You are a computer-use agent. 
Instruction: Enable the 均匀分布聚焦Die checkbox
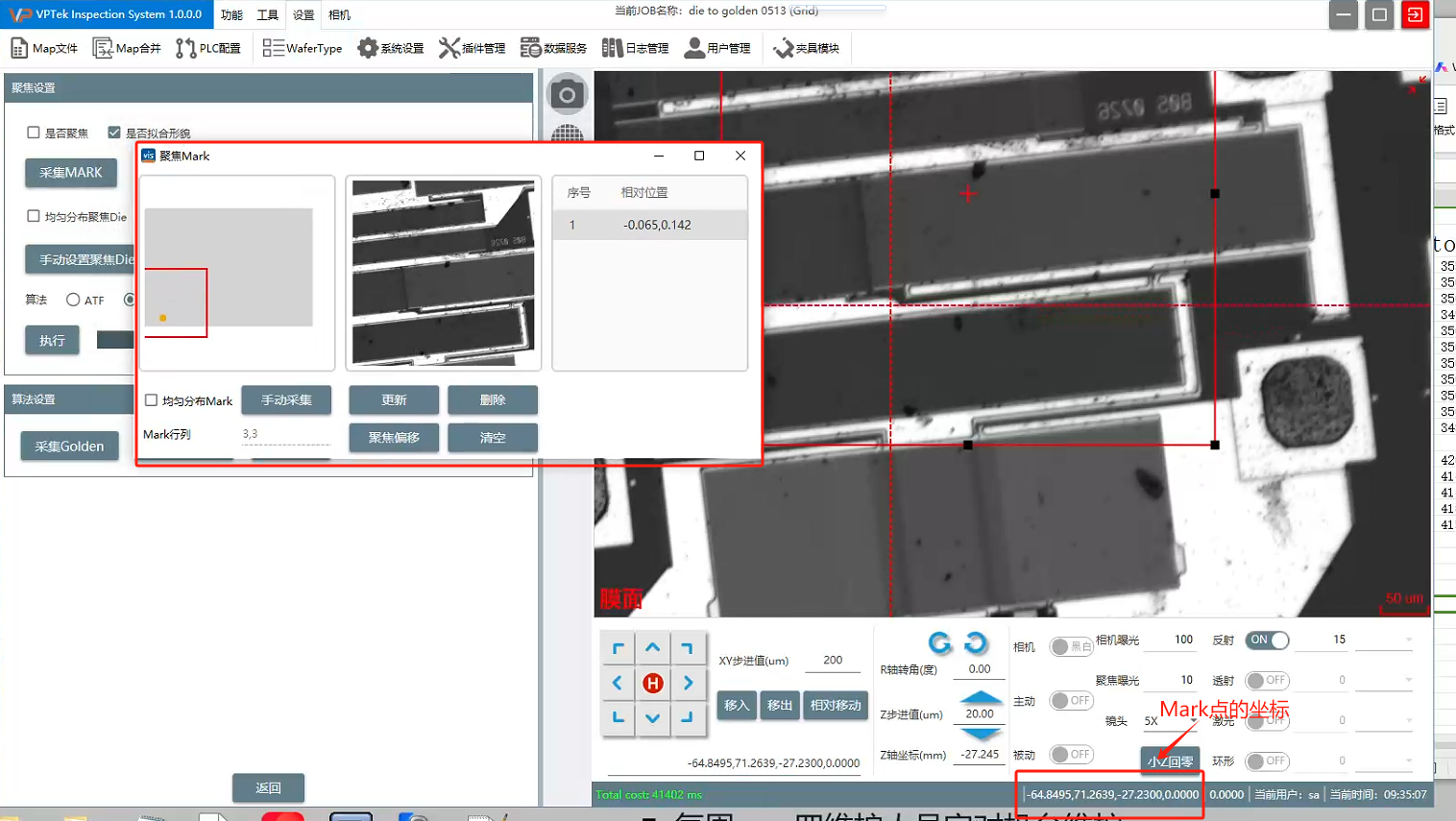tap(34, 216)
